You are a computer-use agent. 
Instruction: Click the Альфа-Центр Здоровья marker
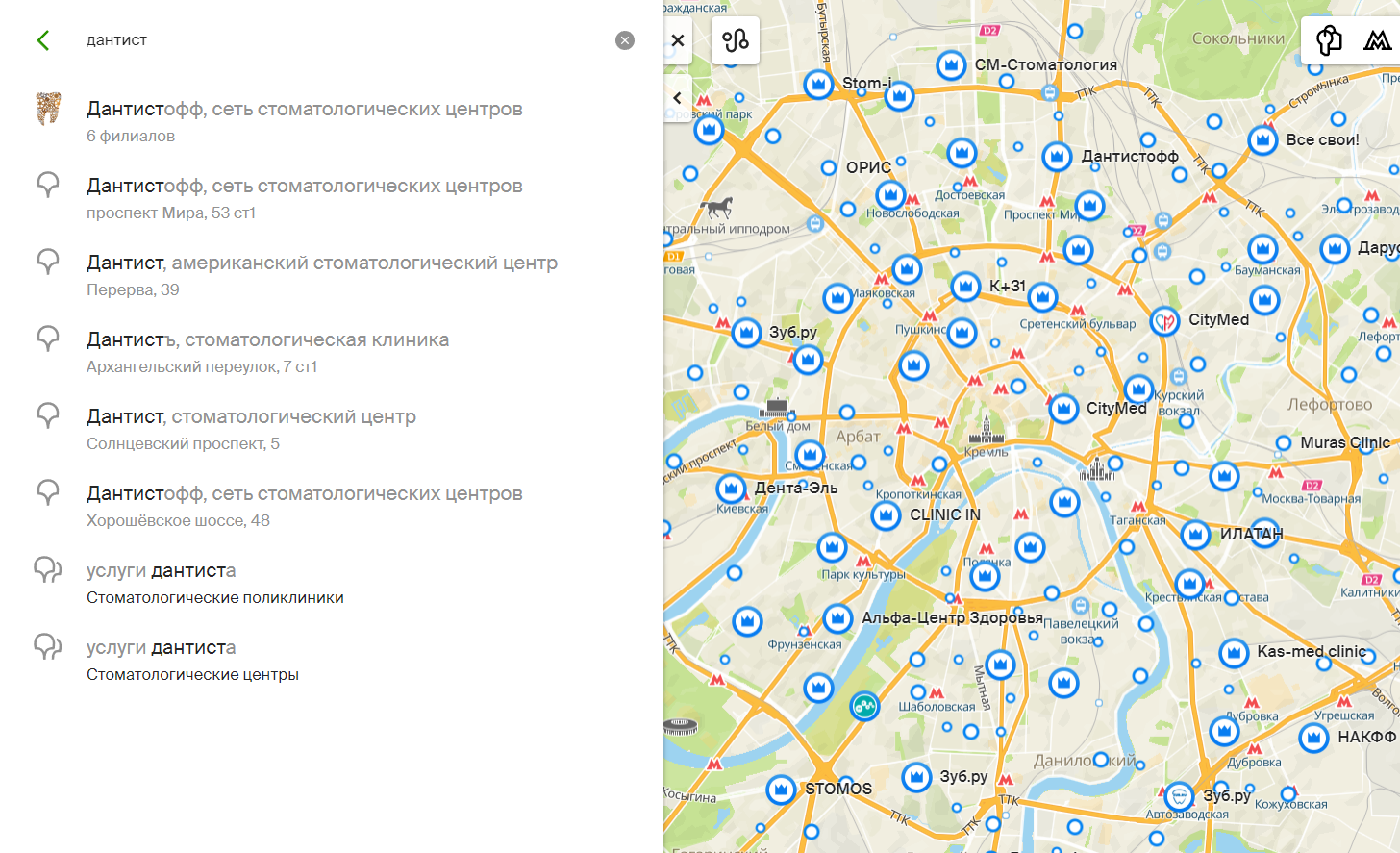pyautogui.click(x=837, y=617)
